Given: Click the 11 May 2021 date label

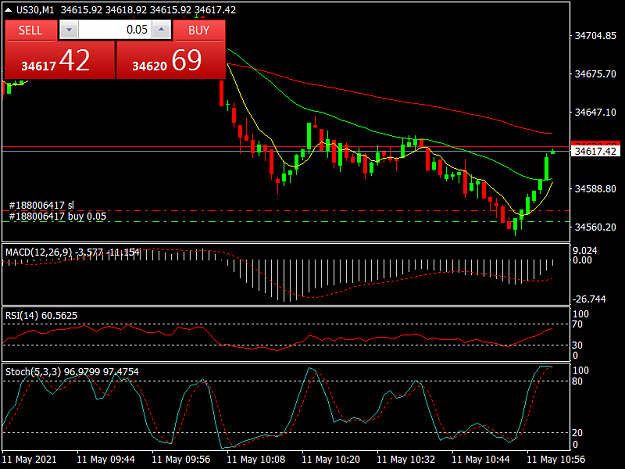Looking at the screenshot, I should pos(29,459).
